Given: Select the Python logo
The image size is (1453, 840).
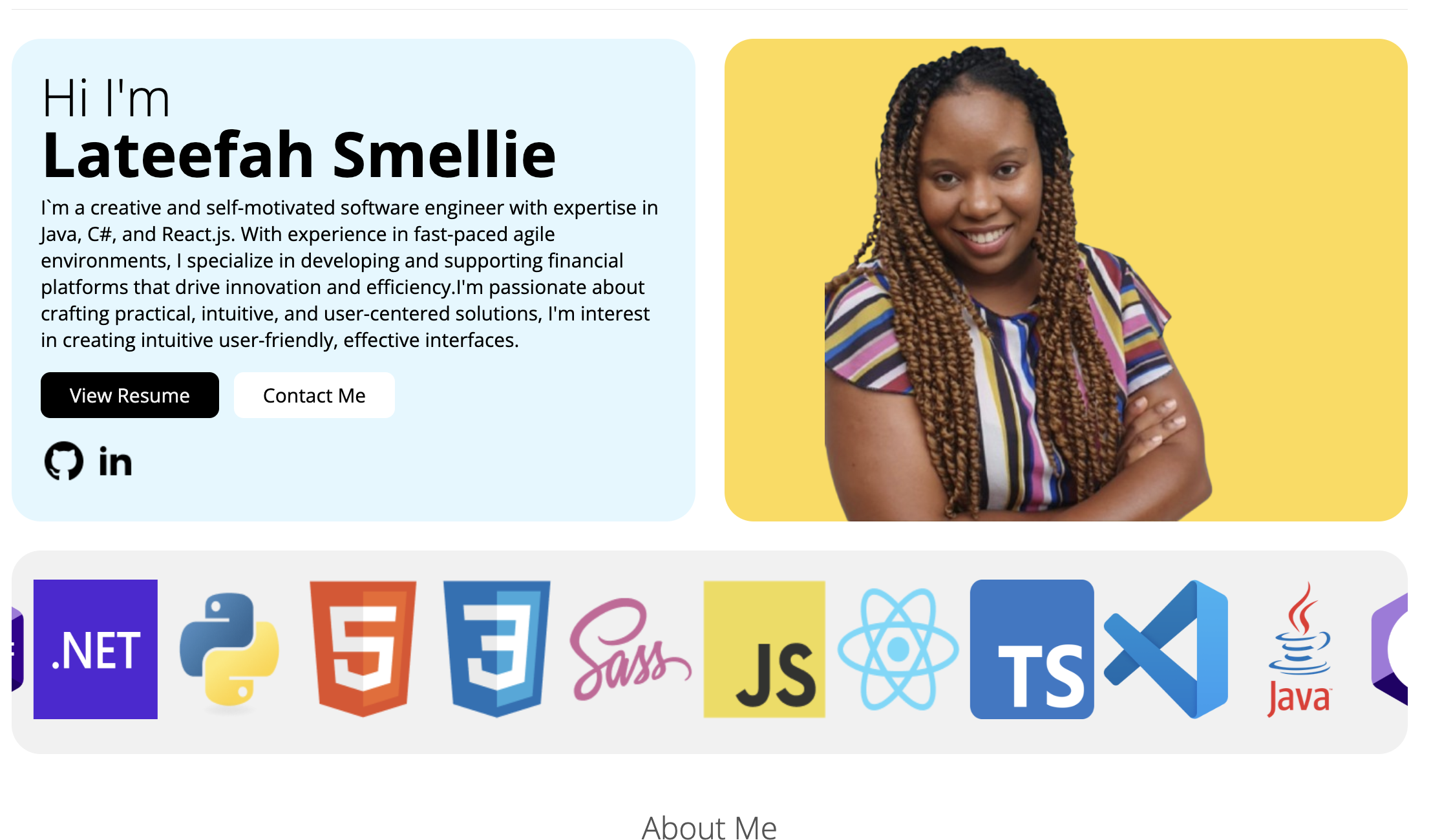Looking at the screenshot, I should [229, 649].
